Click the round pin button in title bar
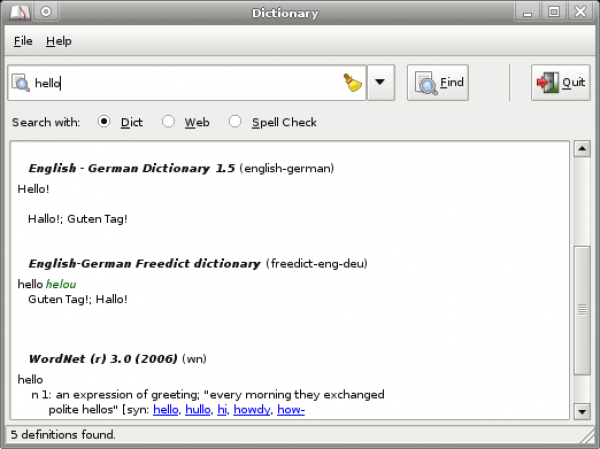Viewport: 600px width, 449px height. tap(46, 12)
